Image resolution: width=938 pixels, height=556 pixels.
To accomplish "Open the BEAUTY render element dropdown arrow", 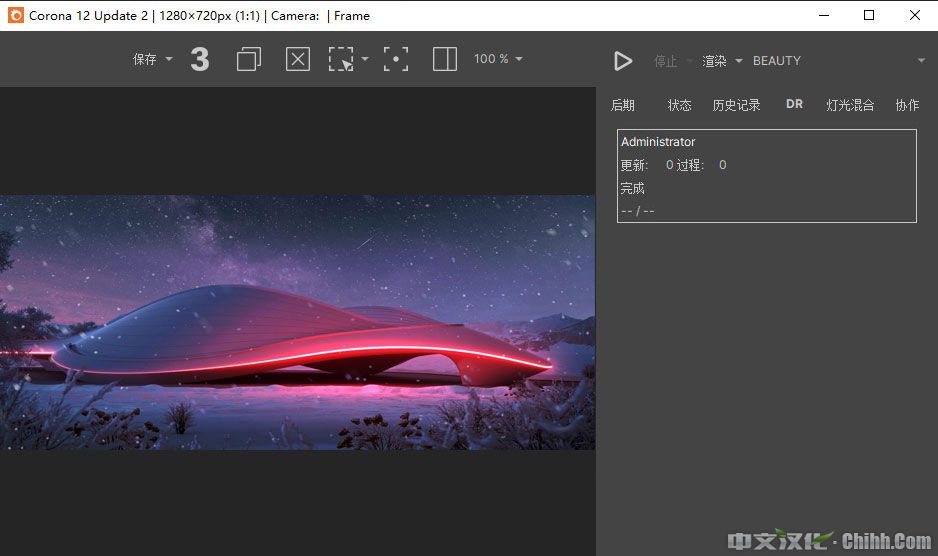I will [921, 61].
